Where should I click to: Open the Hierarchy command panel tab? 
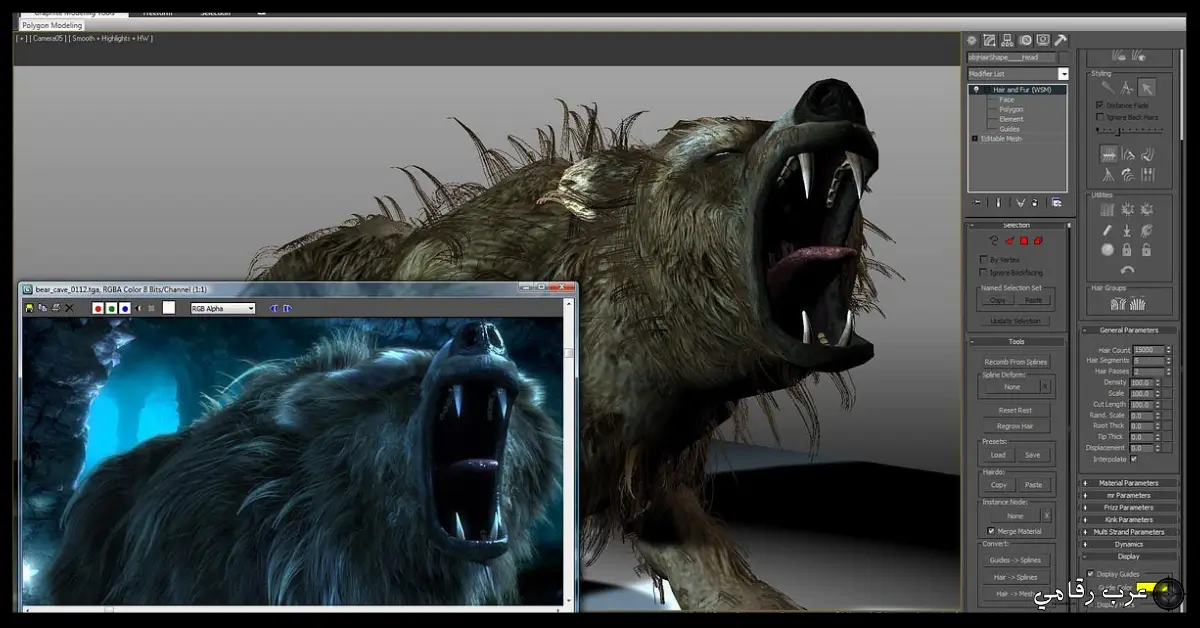(x=1008, y=40)
